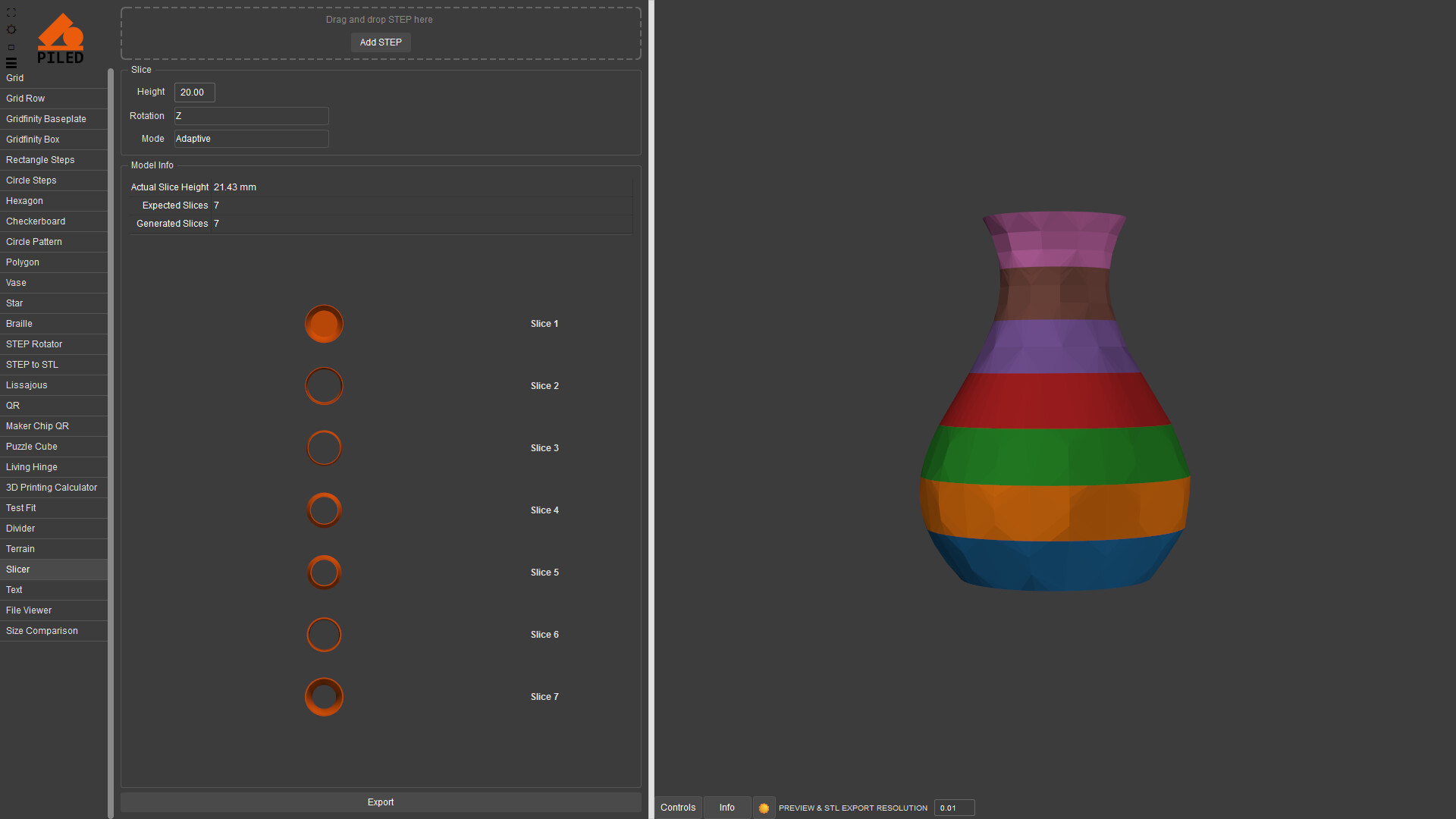Open the Controls tab
This screenshot has width=1456, height=819.
[x=677, y=808]
